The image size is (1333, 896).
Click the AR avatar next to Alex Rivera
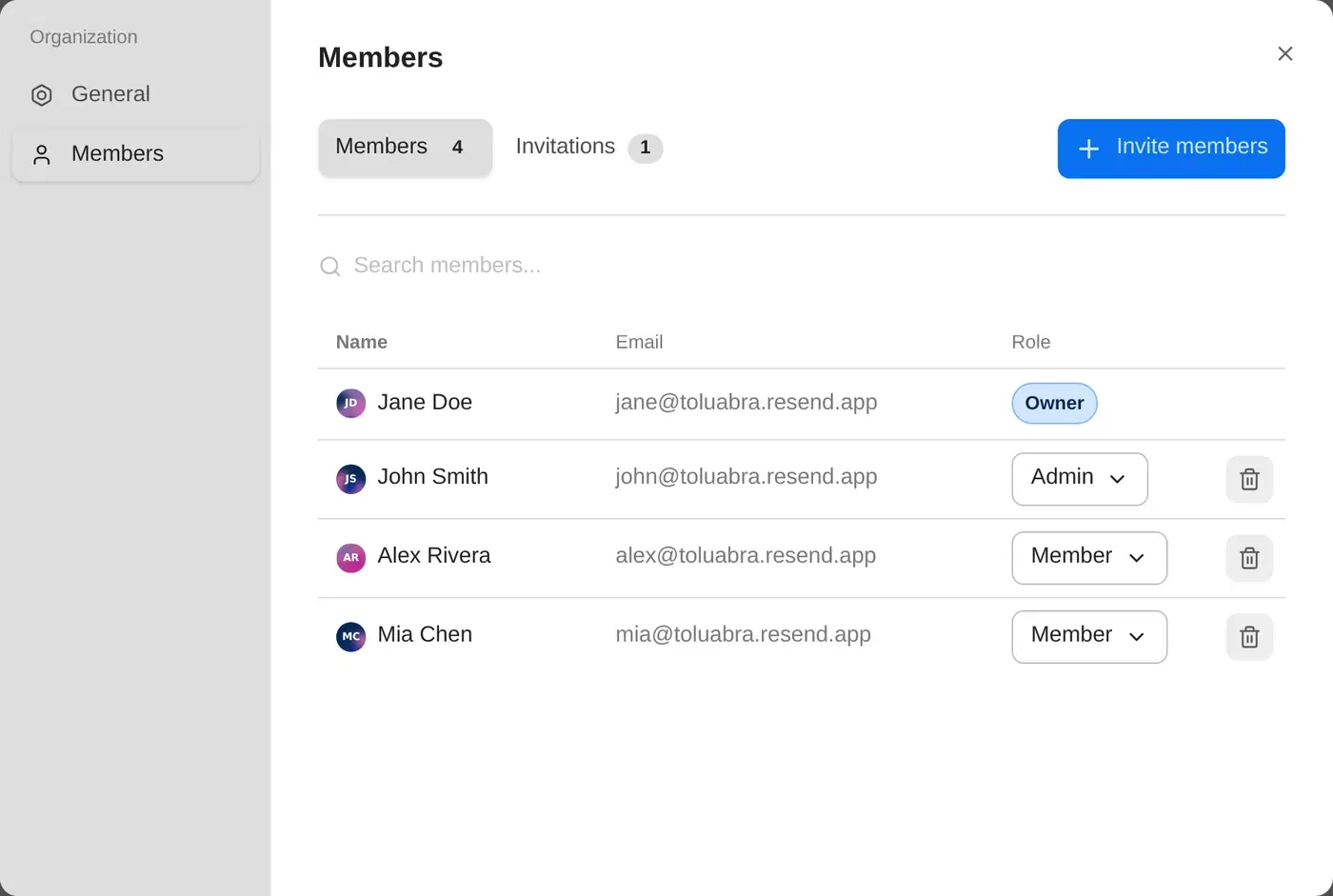350,557
